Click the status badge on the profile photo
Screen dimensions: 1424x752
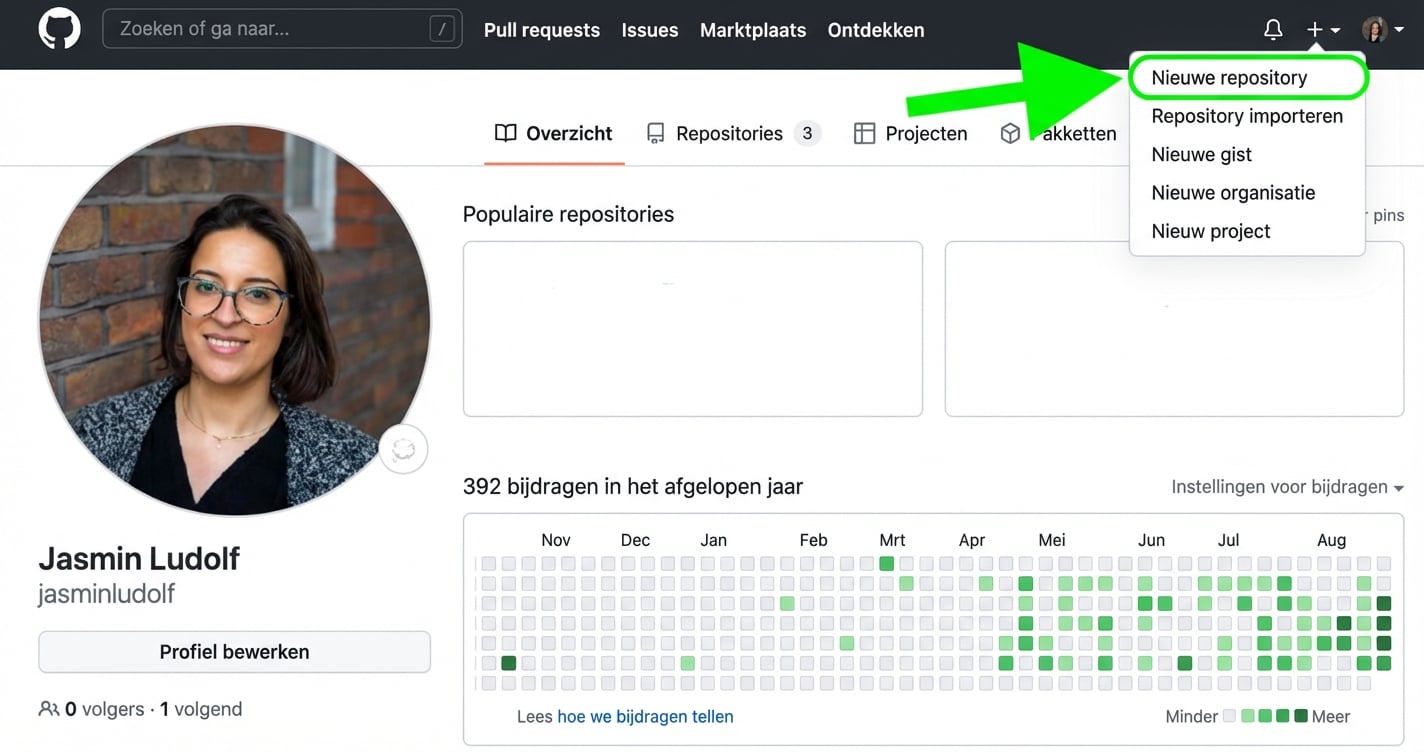coord(403,449)
